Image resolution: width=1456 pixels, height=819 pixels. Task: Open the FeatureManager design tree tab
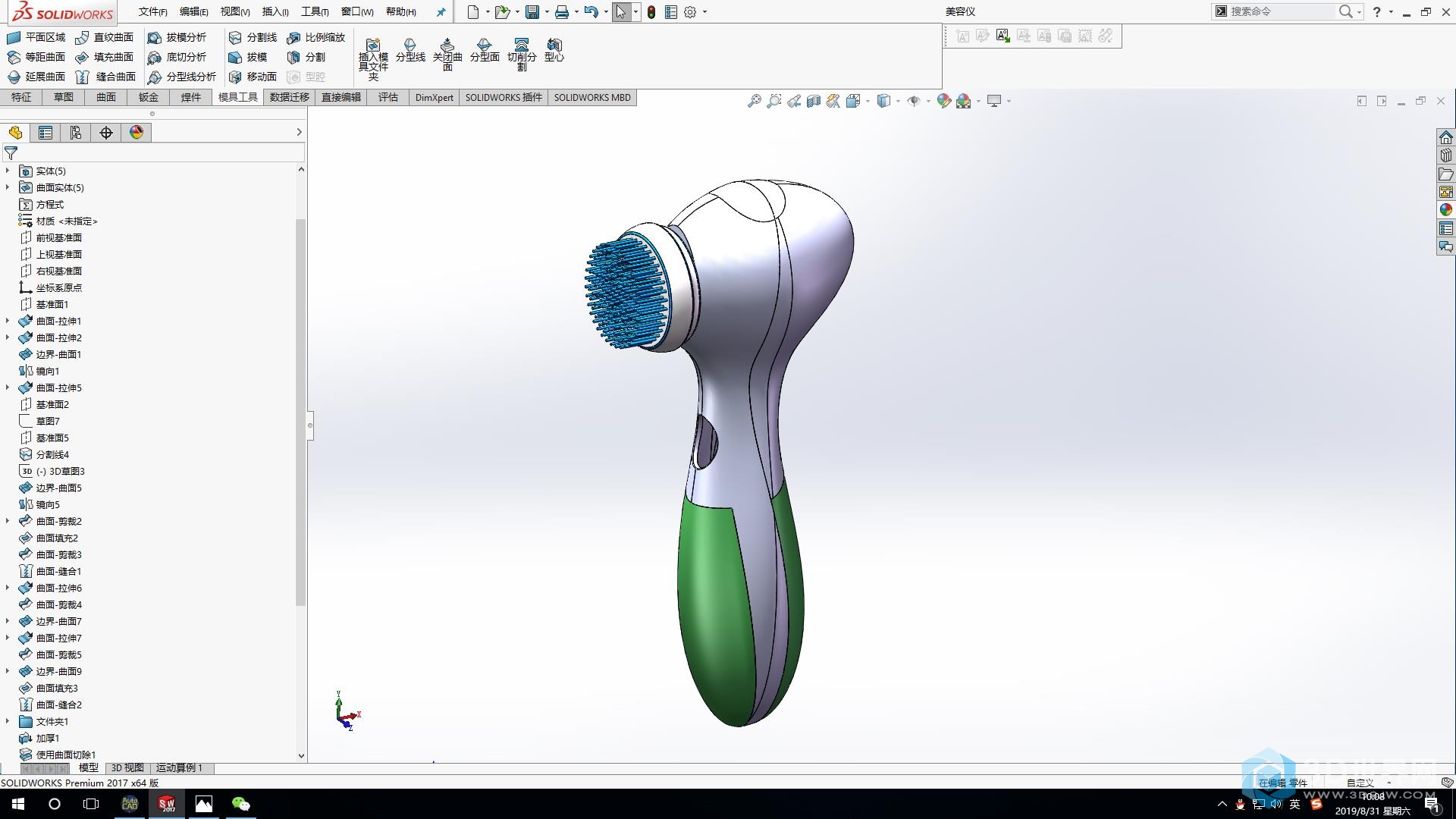15,133
